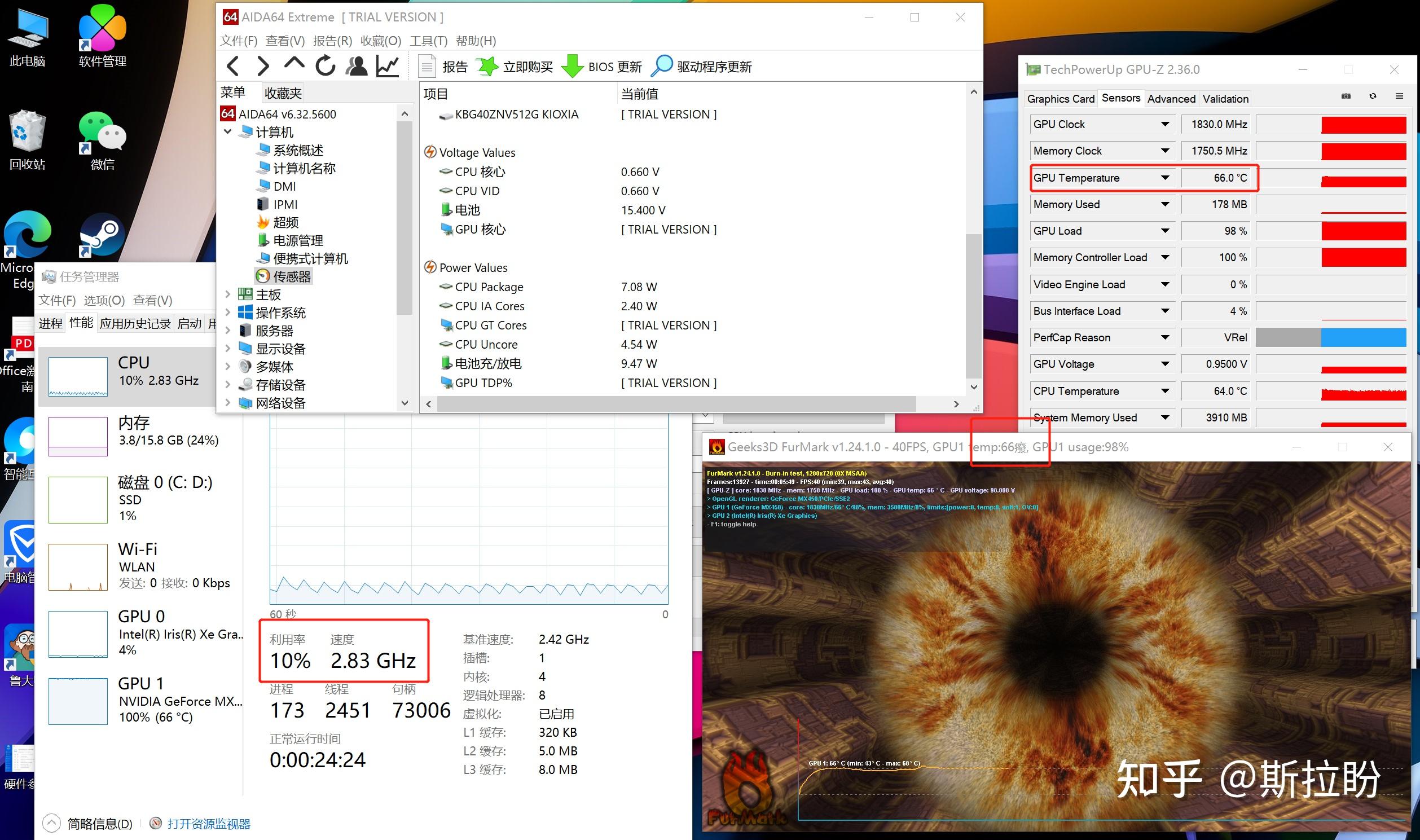The width and height of the screenshot is (1420, 840).
Task: Collapse the 计算机 tree node
Action: (227, 132)
